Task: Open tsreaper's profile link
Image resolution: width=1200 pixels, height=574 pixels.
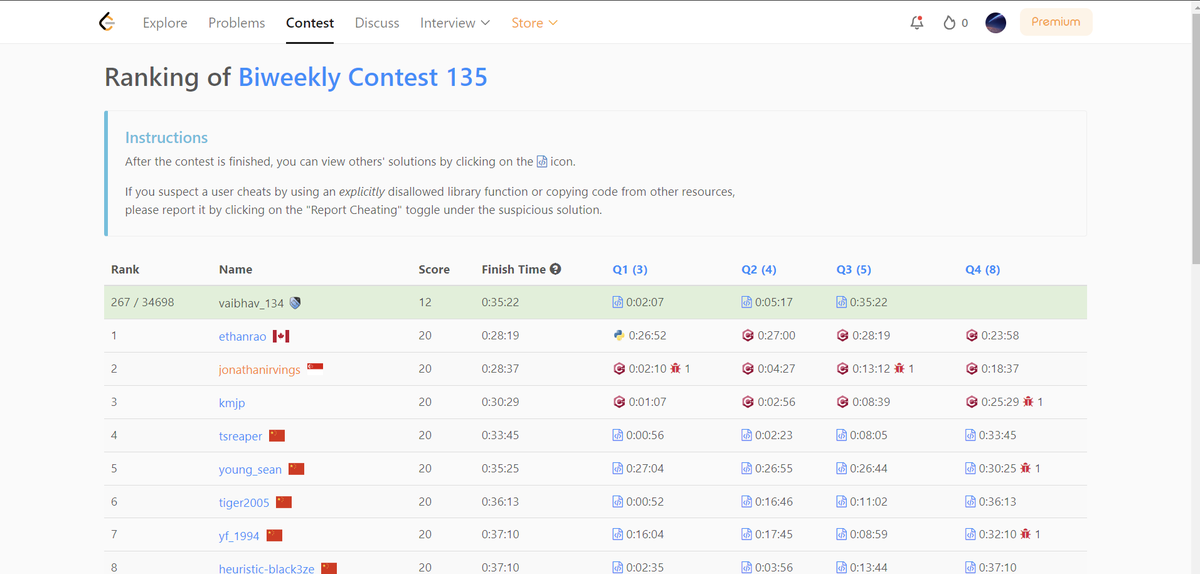Action: [241, 436]
